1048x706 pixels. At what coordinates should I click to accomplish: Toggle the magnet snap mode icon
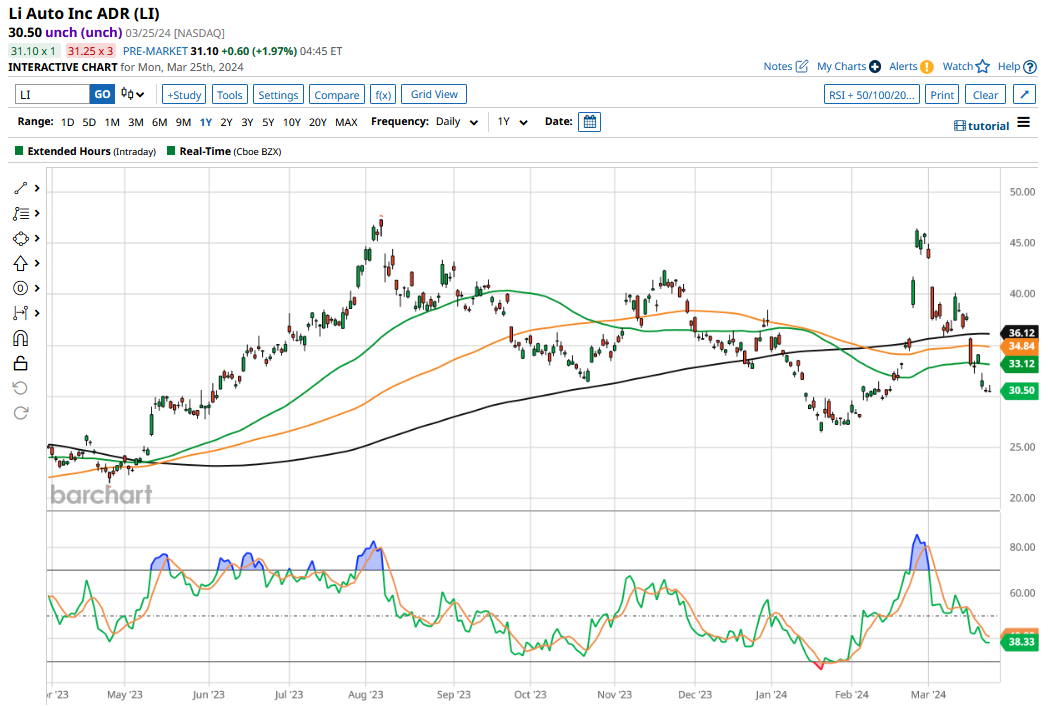coord(20,338)
